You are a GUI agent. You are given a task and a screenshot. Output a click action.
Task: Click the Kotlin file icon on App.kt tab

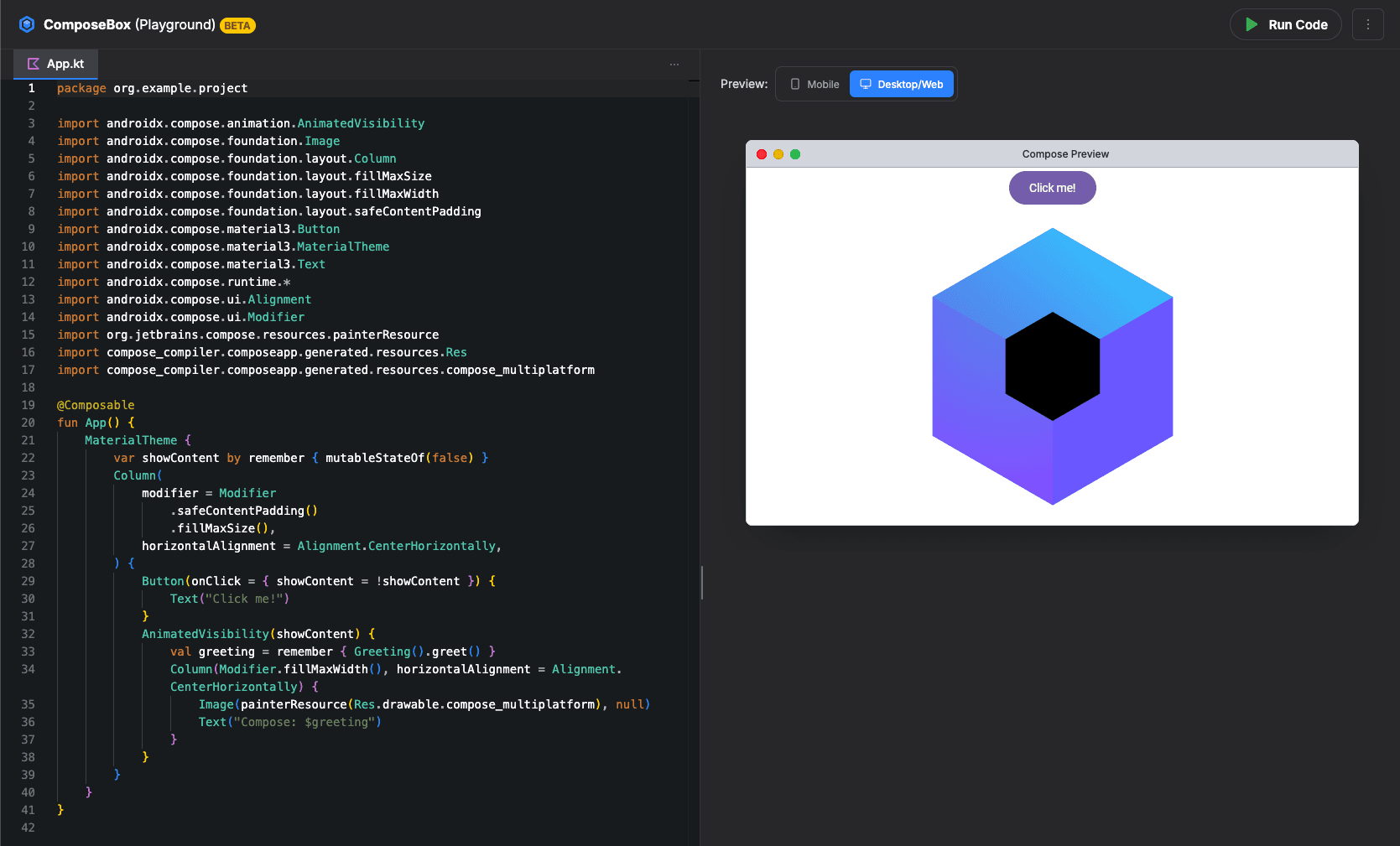(x=34, y=64)
